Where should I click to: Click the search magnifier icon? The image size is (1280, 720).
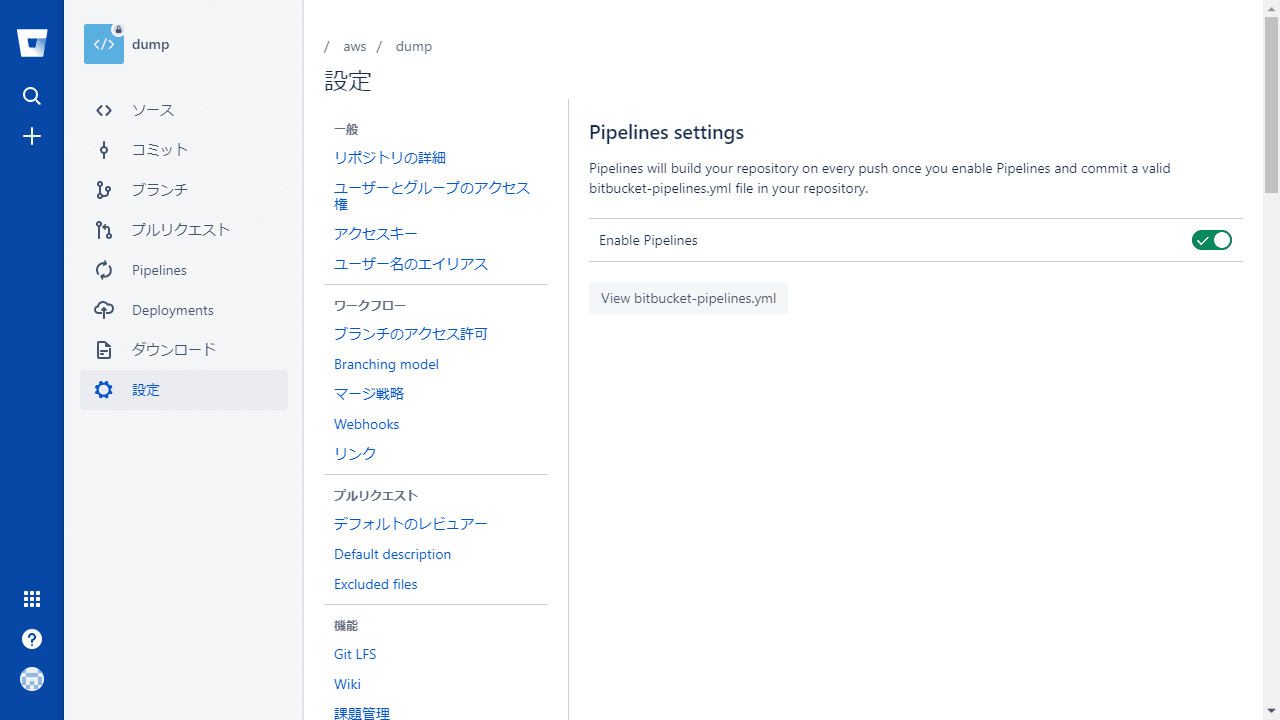tap(32, 96)
